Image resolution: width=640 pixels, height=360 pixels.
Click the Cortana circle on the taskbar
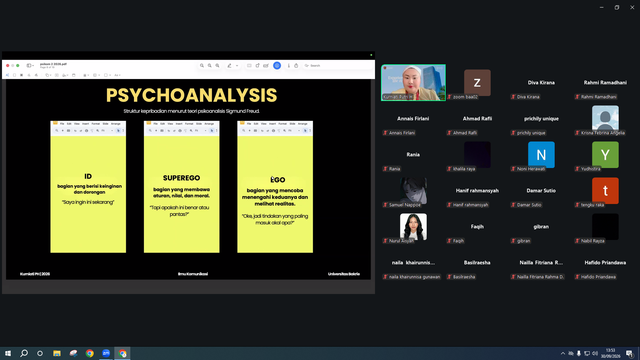(40, 353)
